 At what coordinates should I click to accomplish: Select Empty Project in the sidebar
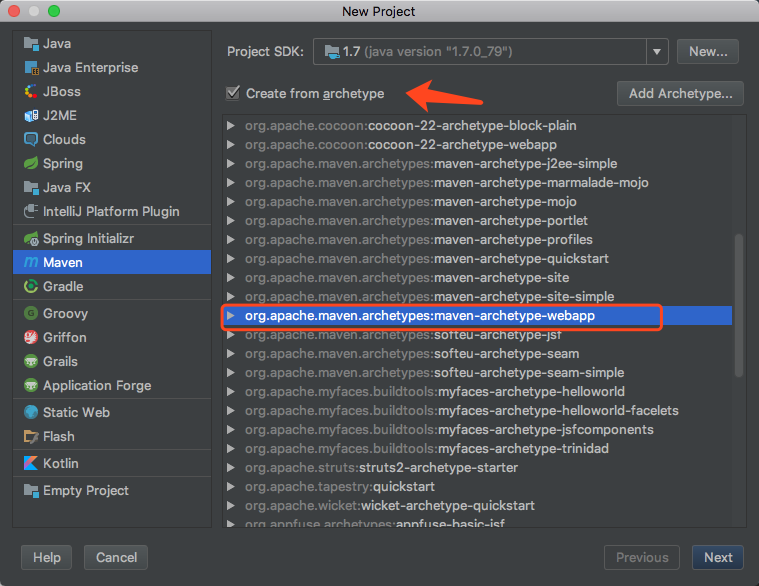coord(85,491)
